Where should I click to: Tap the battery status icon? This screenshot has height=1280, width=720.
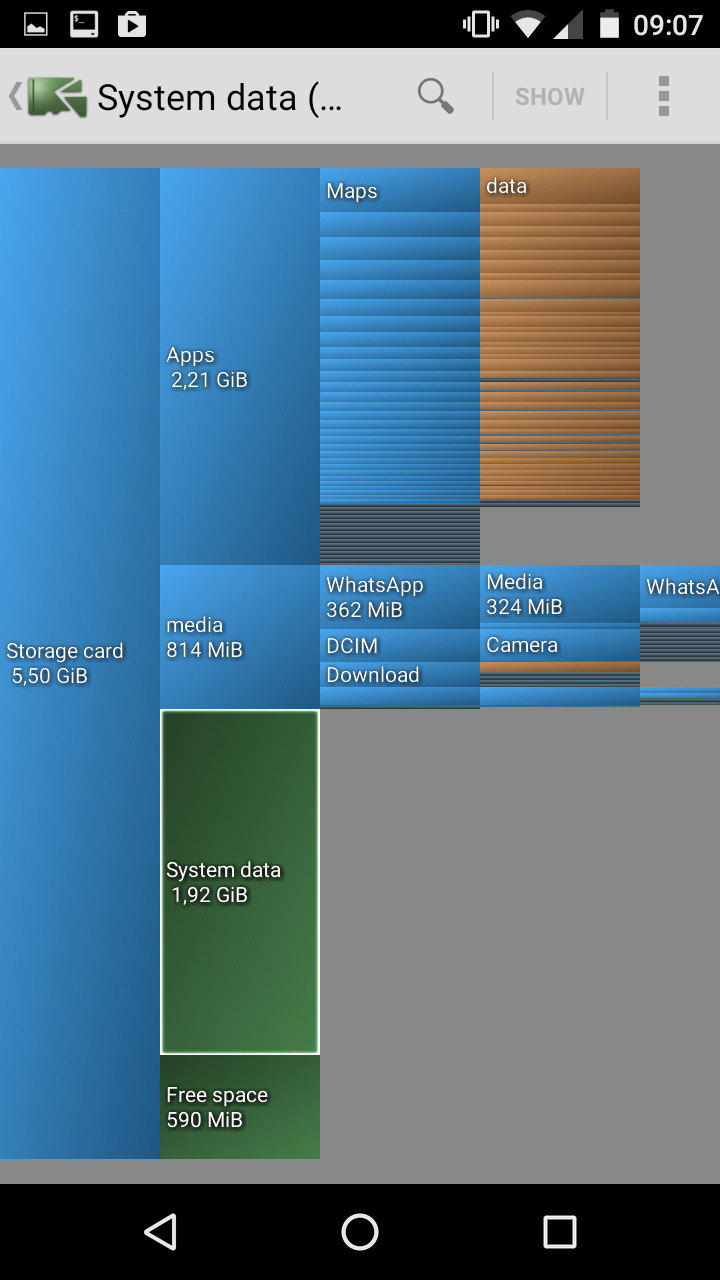point(609,24)
